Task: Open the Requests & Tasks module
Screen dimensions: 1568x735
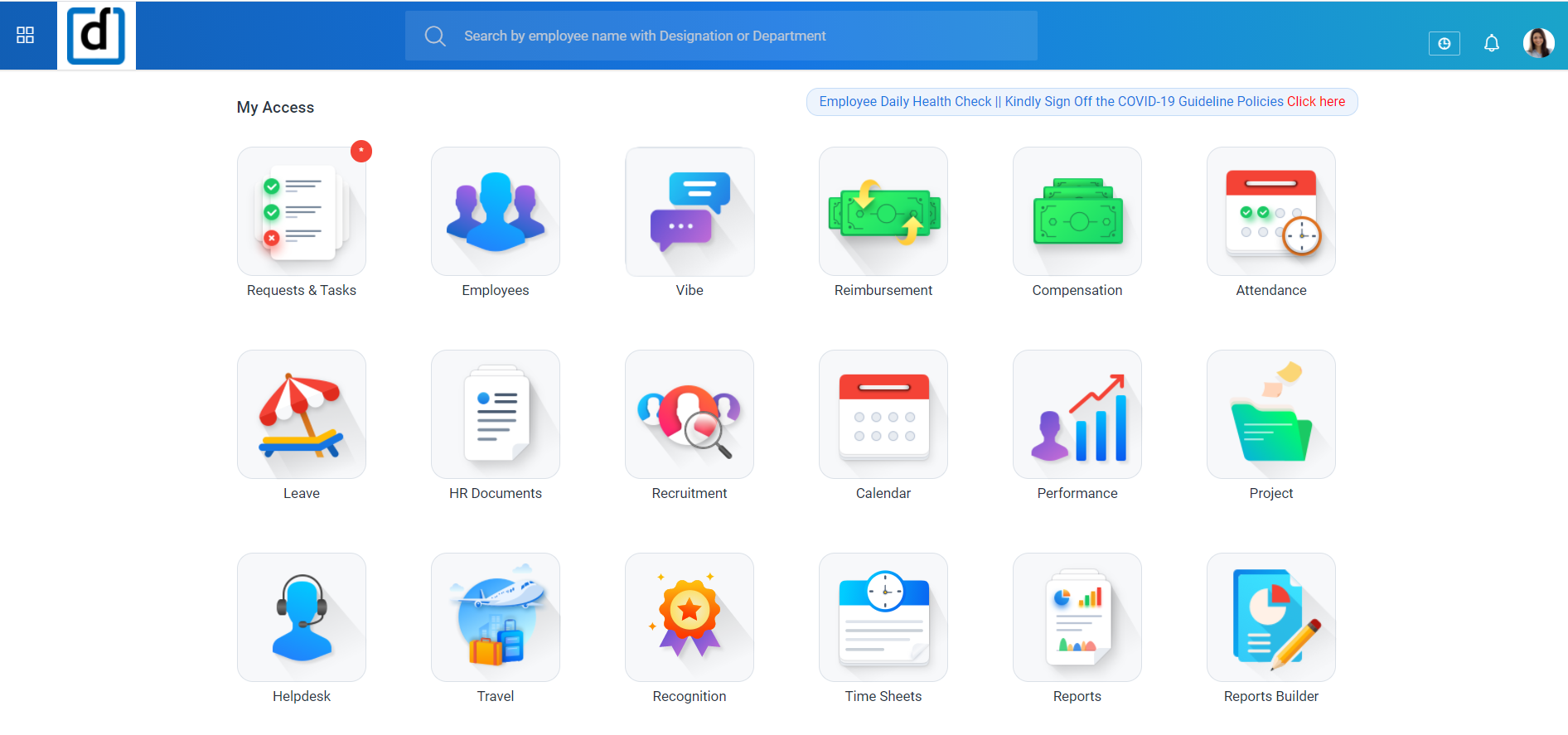Action: 302,212
